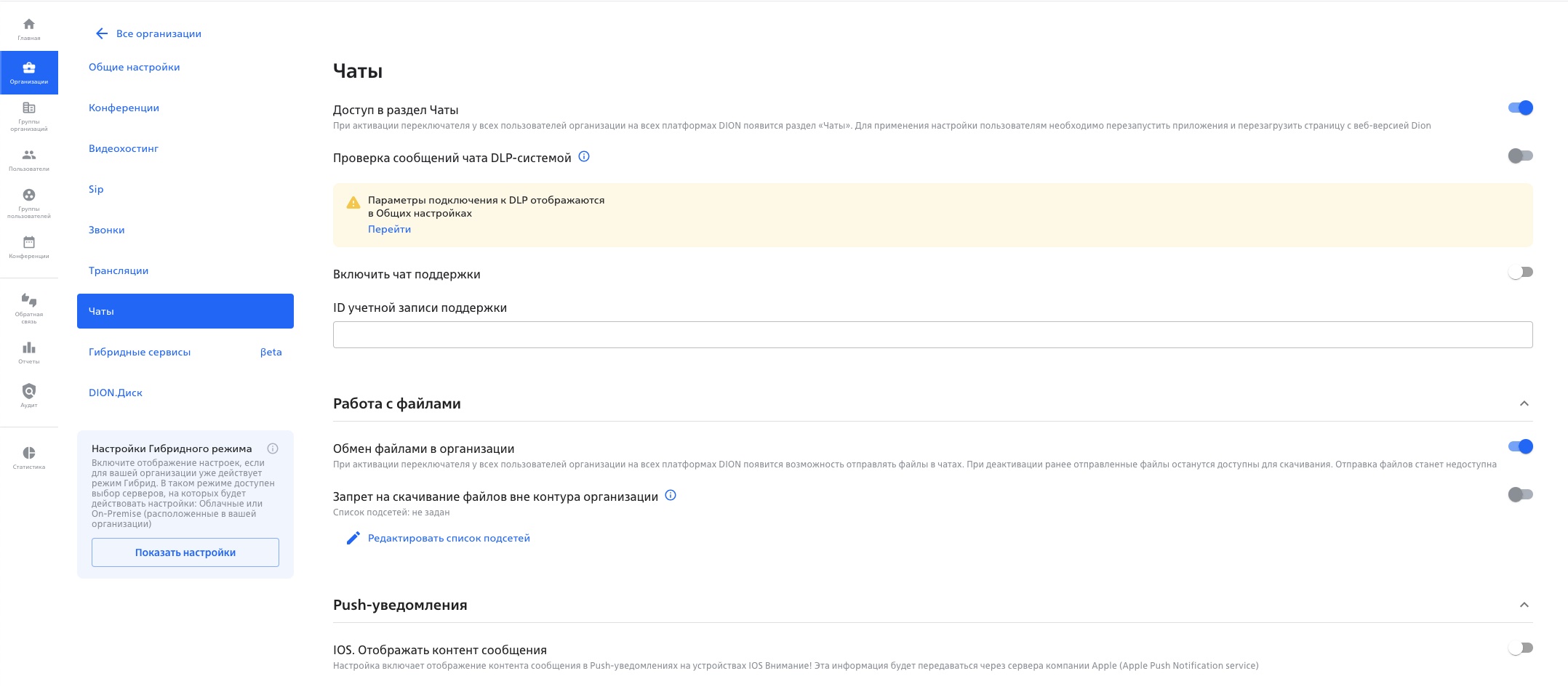Open Sip menu item
Image resolution: width=1568 pixels, height=692 pixels.
[x=185, y=189]
